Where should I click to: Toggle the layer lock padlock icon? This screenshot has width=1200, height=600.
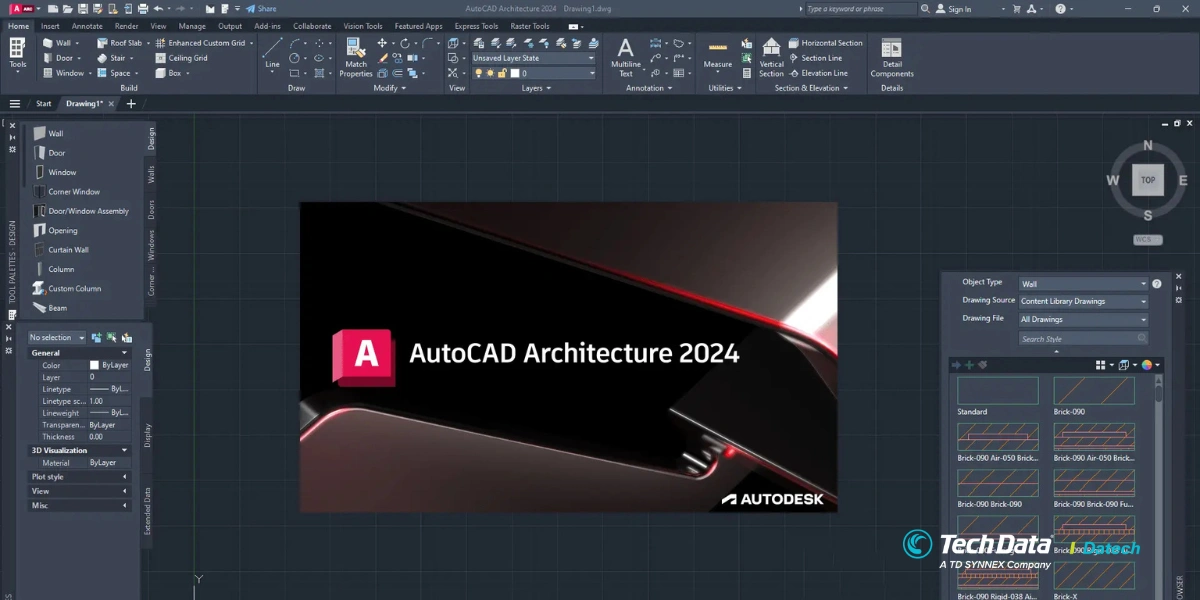501,73
